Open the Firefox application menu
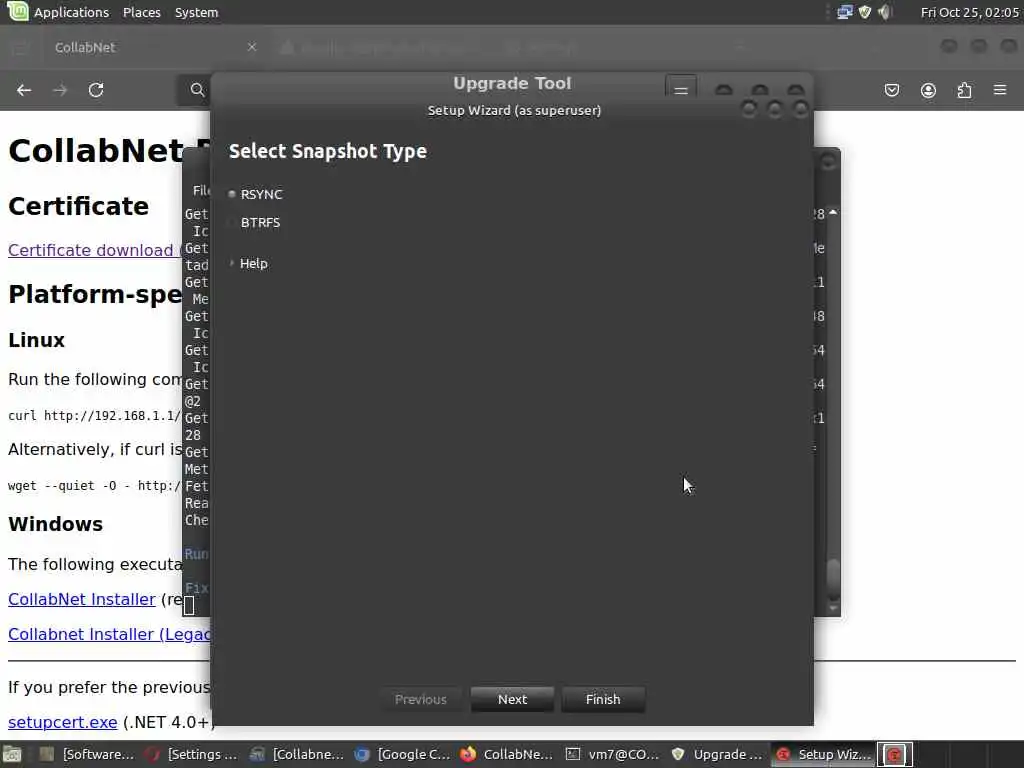The image size is (1024, 768). click(x=1000, y=90)
